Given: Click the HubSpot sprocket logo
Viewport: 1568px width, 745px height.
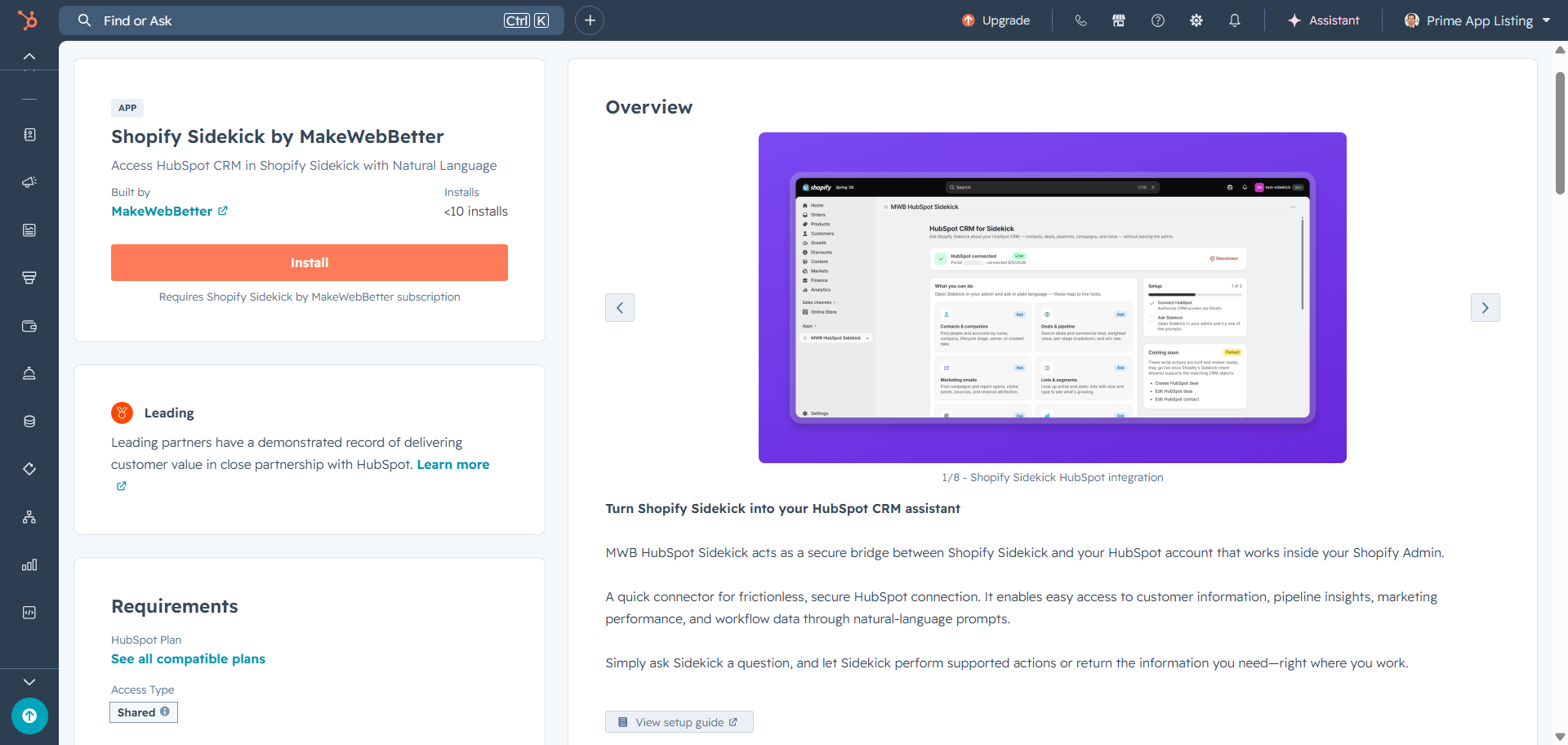Looking at the screenshot, I should point(29,20).
